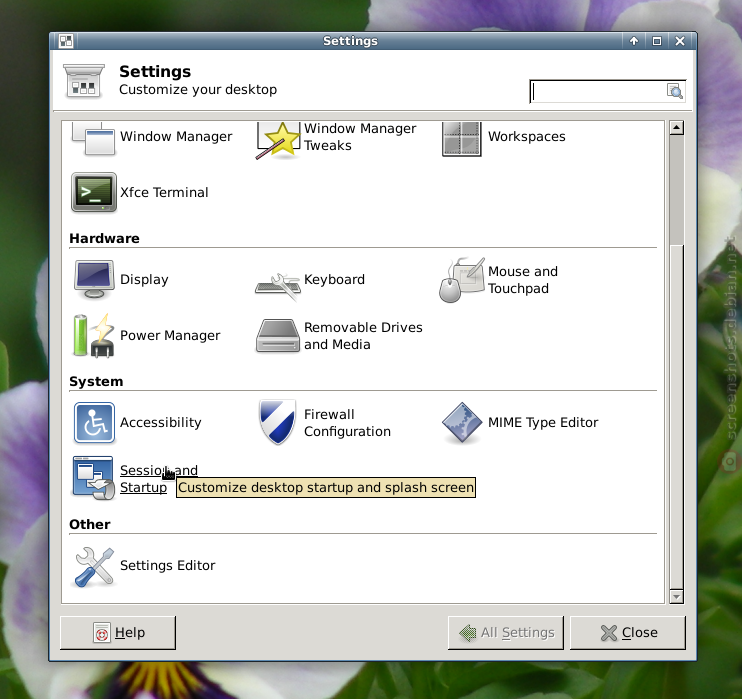This screenshot has width=742, height=699.
Task: Click 'Removable Drives and Media' label text
Action: (x=363, y=336)
